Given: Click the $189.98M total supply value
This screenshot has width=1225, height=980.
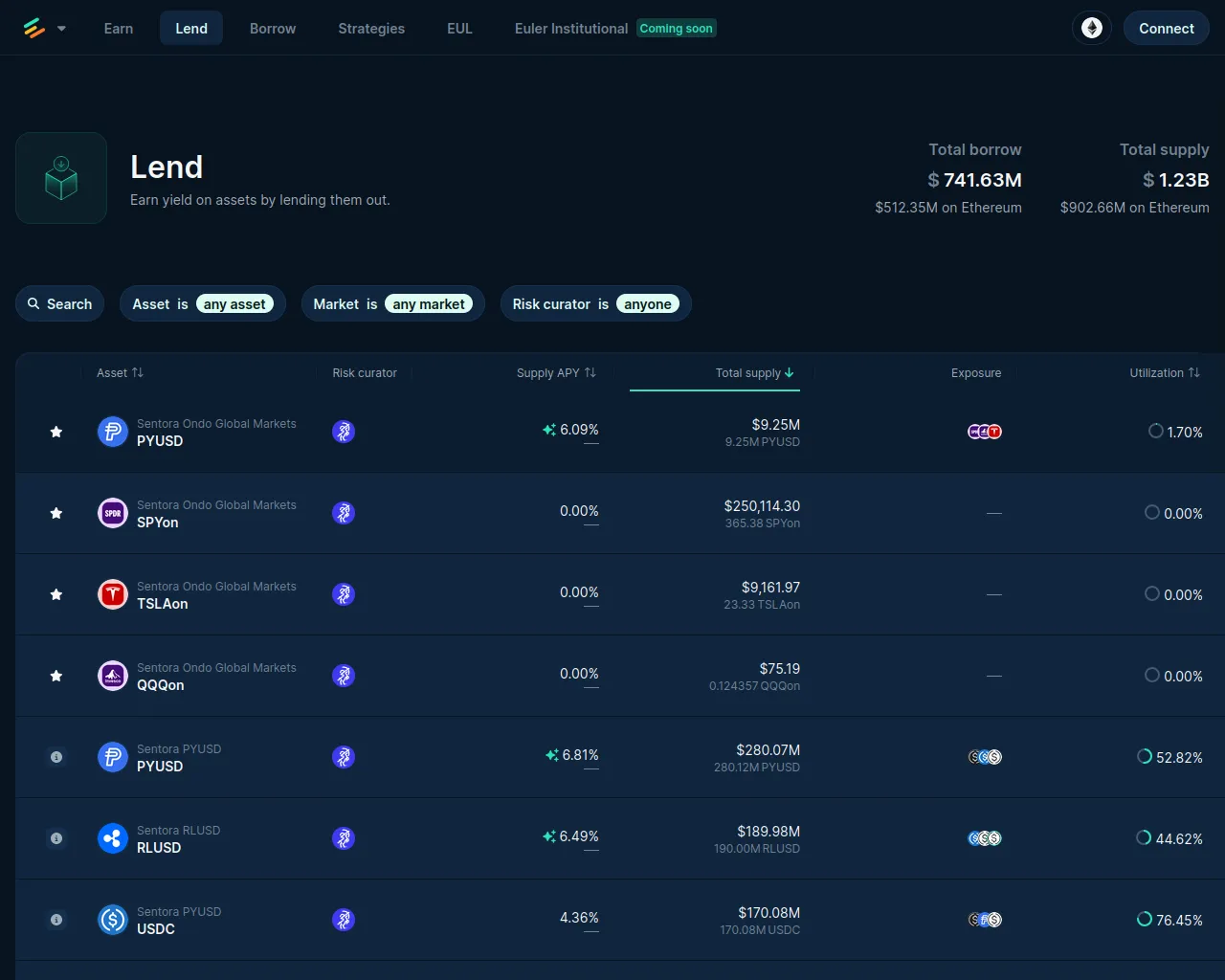Looking at the screenshot, I should (768, 832).
